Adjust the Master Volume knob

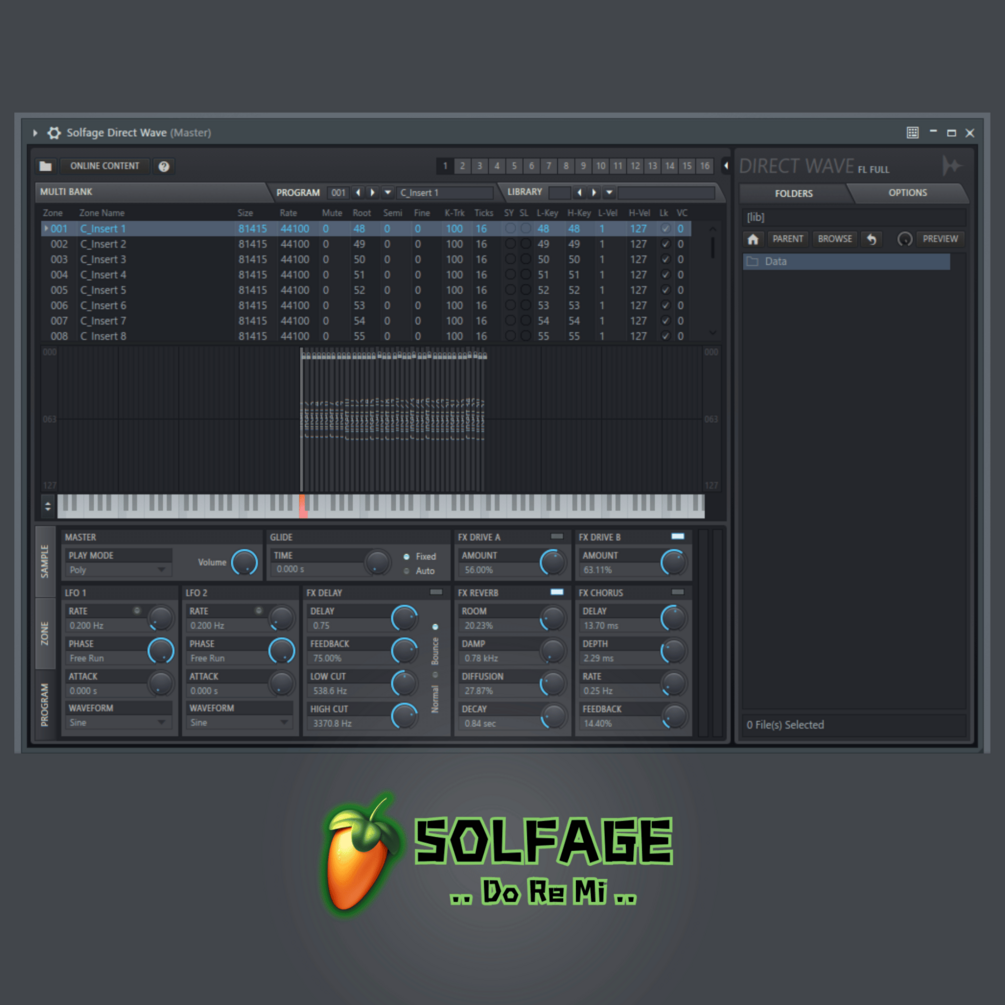pos(244,562)
